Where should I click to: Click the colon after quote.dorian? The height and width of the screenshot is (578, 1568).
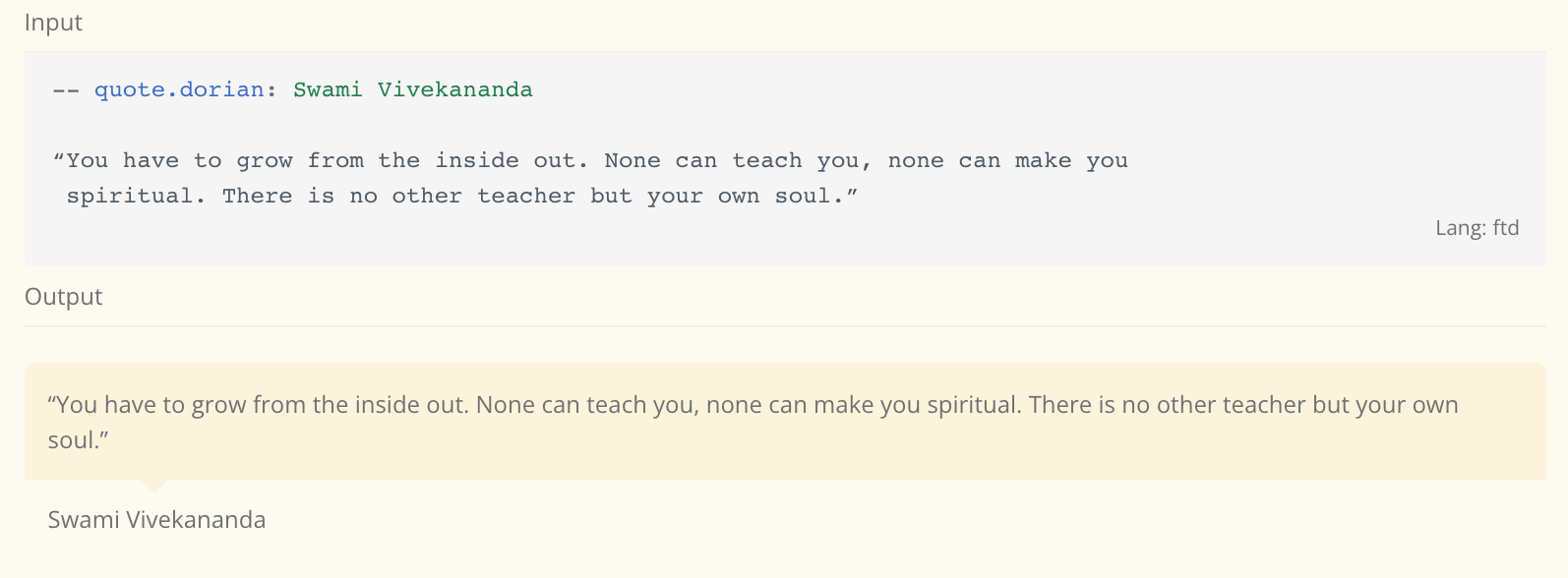tap(271, 91)
